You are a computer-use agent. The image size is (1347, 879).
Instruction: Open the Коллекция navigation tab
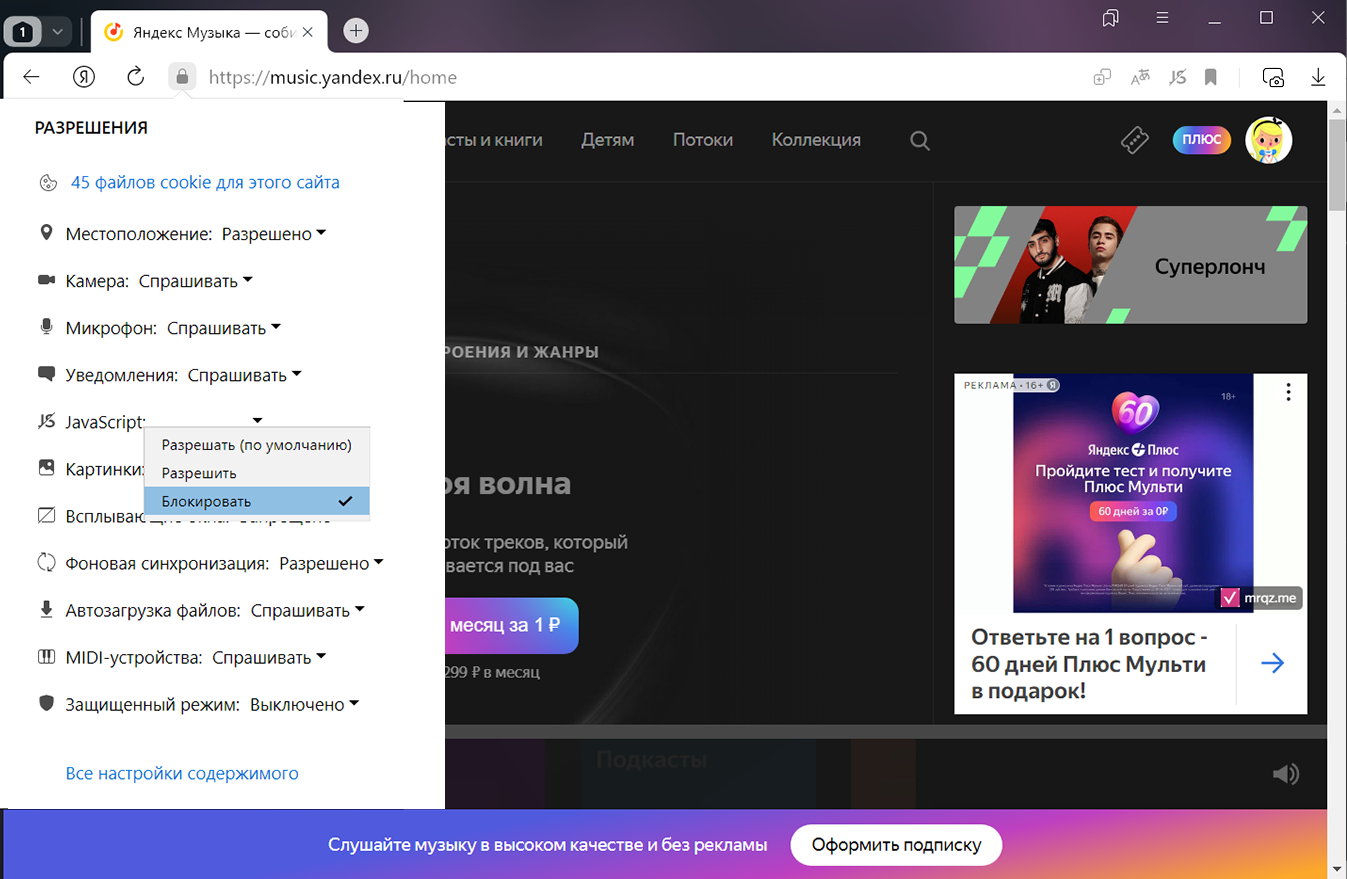(x=816, y=140)
